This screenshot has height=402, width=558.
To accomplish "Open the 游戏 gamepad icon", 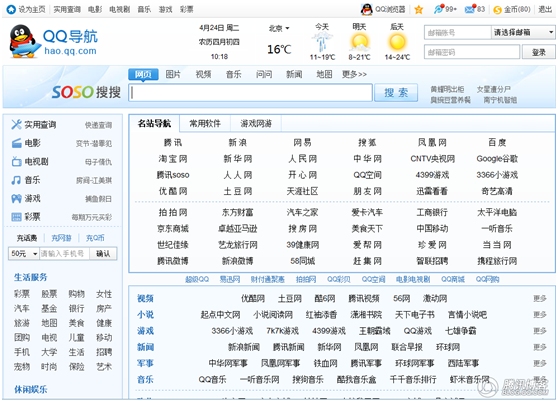I will coord(16,199).
